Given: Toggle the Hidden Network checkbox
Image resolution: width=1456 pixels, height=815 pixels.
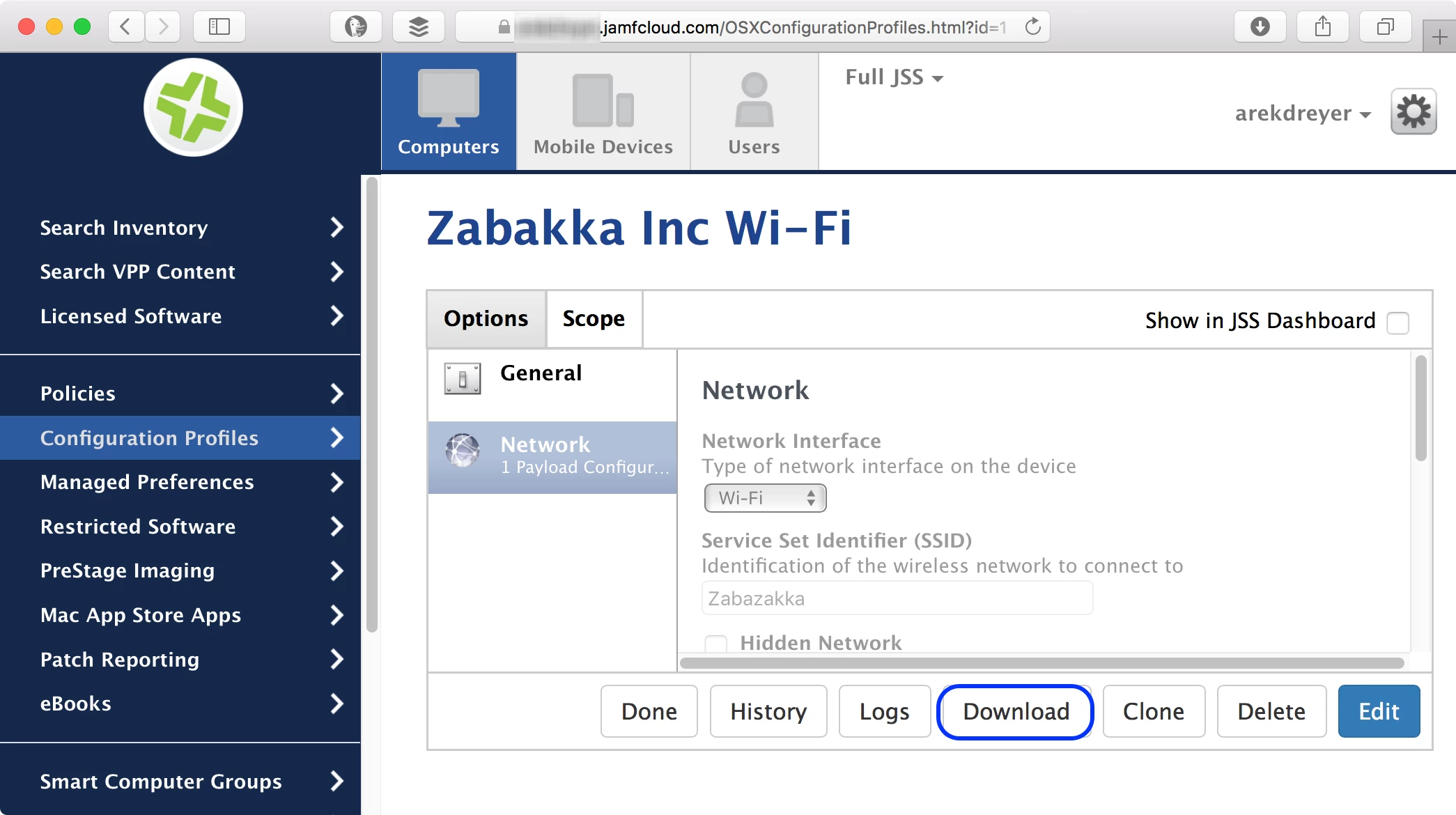Looking at the screenshot, I should click(715, 643).
